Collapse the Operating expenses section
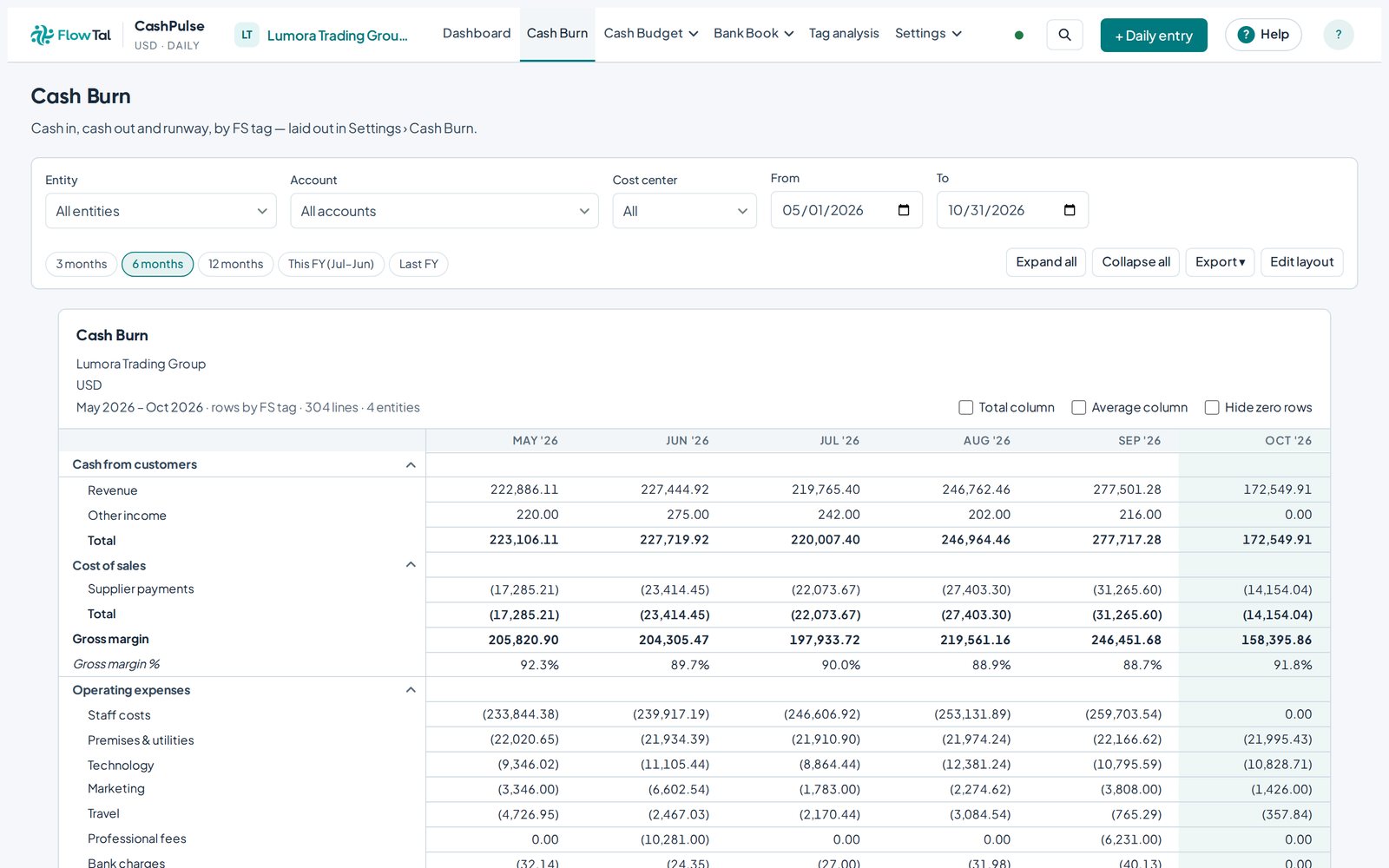Image resolution: width=1389 pixels, height=868 pixels. [x=411, y=690]
